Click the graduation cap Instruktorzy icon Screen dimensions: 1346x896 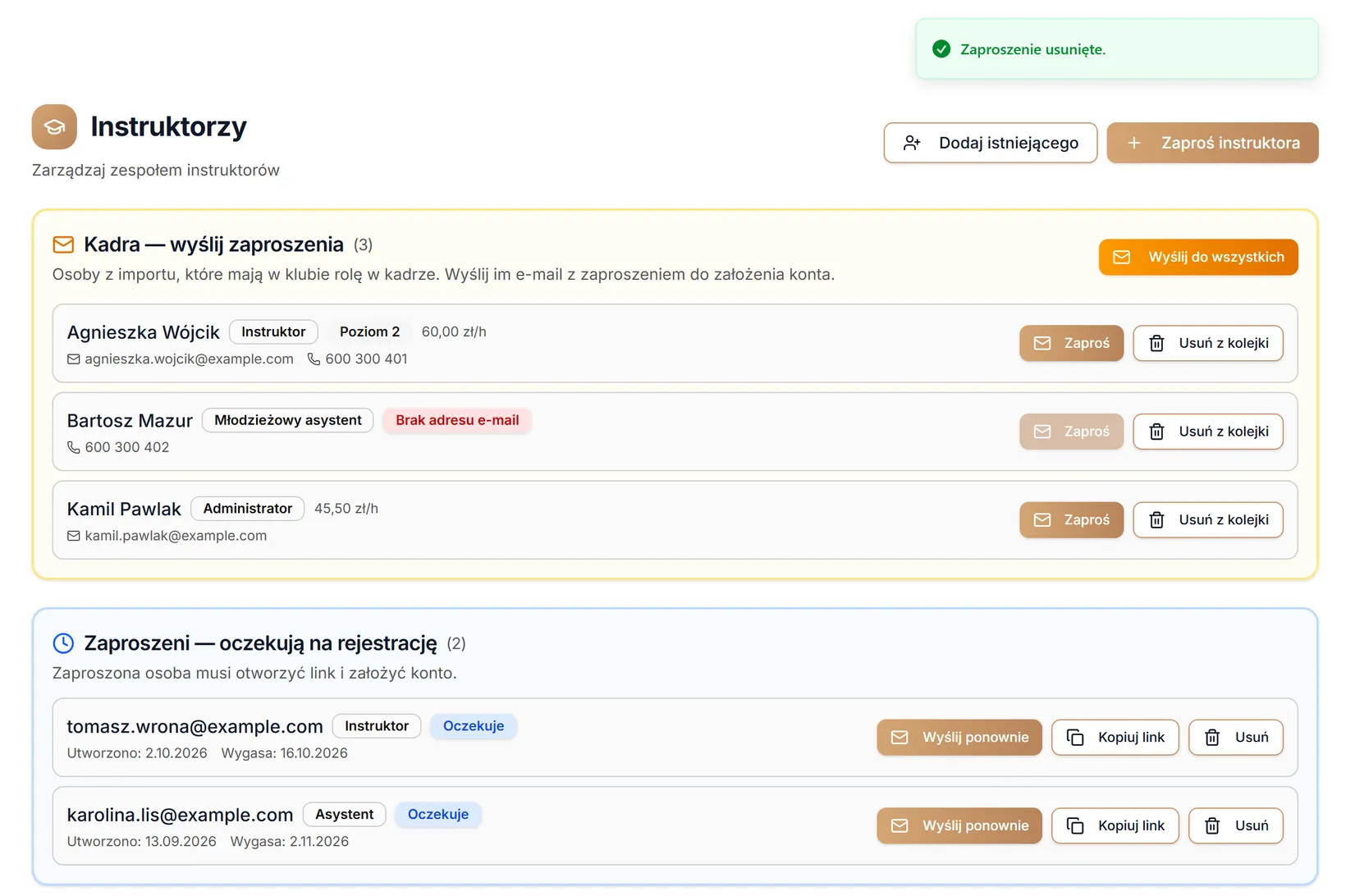pyautogui.click(x=54, y=126)
